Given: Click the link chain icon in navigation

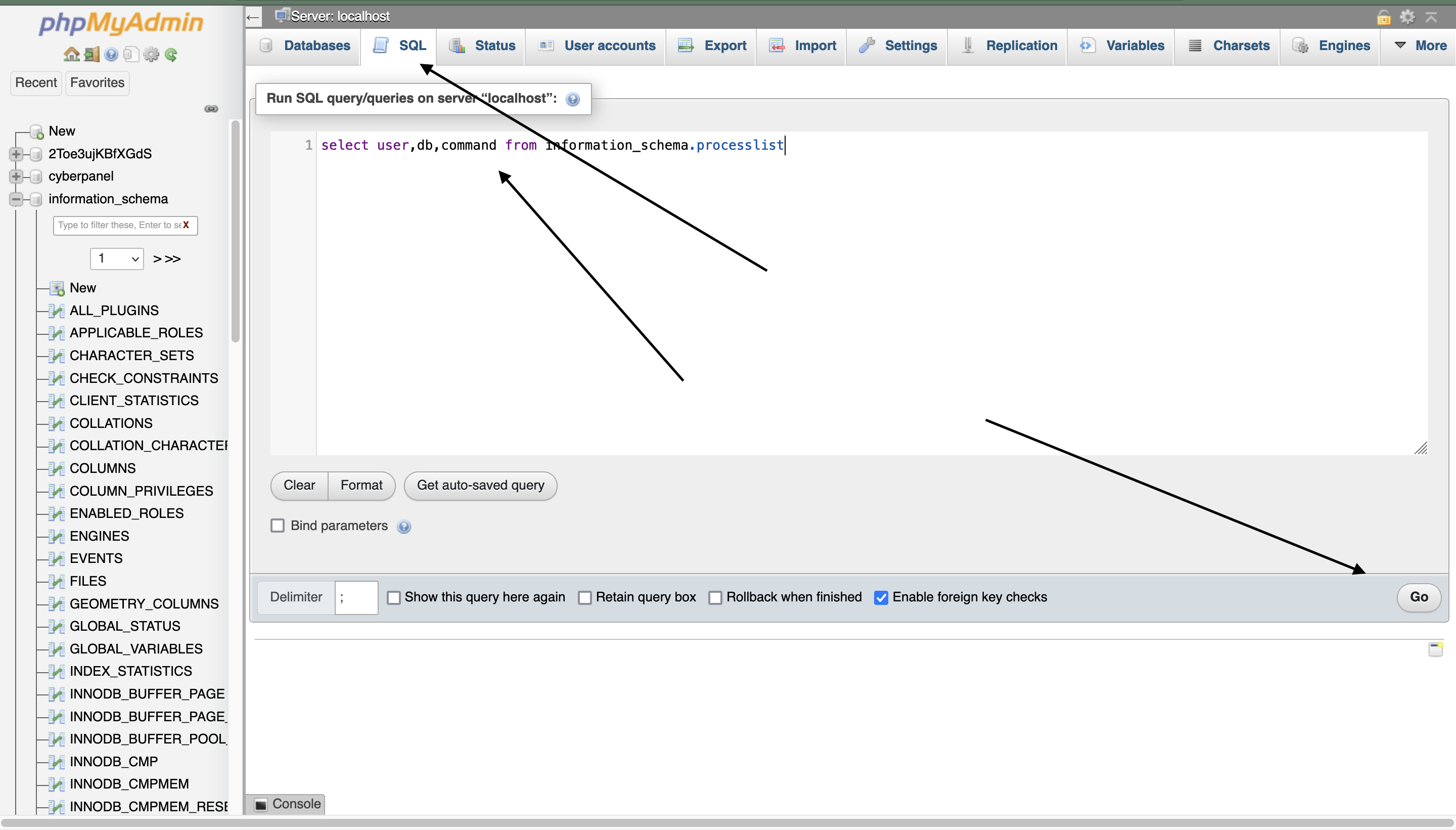Looking at the screenshot, I should pyautogui.click(x=211, y=109).
